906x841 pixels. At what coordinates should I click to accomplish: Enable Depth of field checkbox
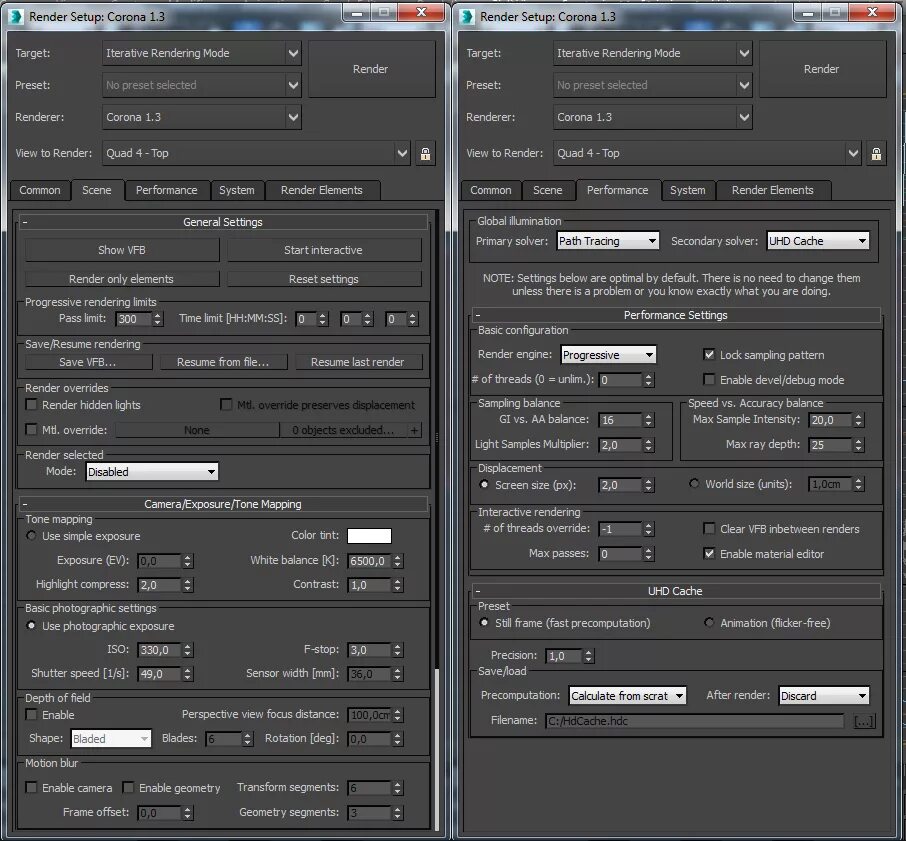[x=31, y=715]
